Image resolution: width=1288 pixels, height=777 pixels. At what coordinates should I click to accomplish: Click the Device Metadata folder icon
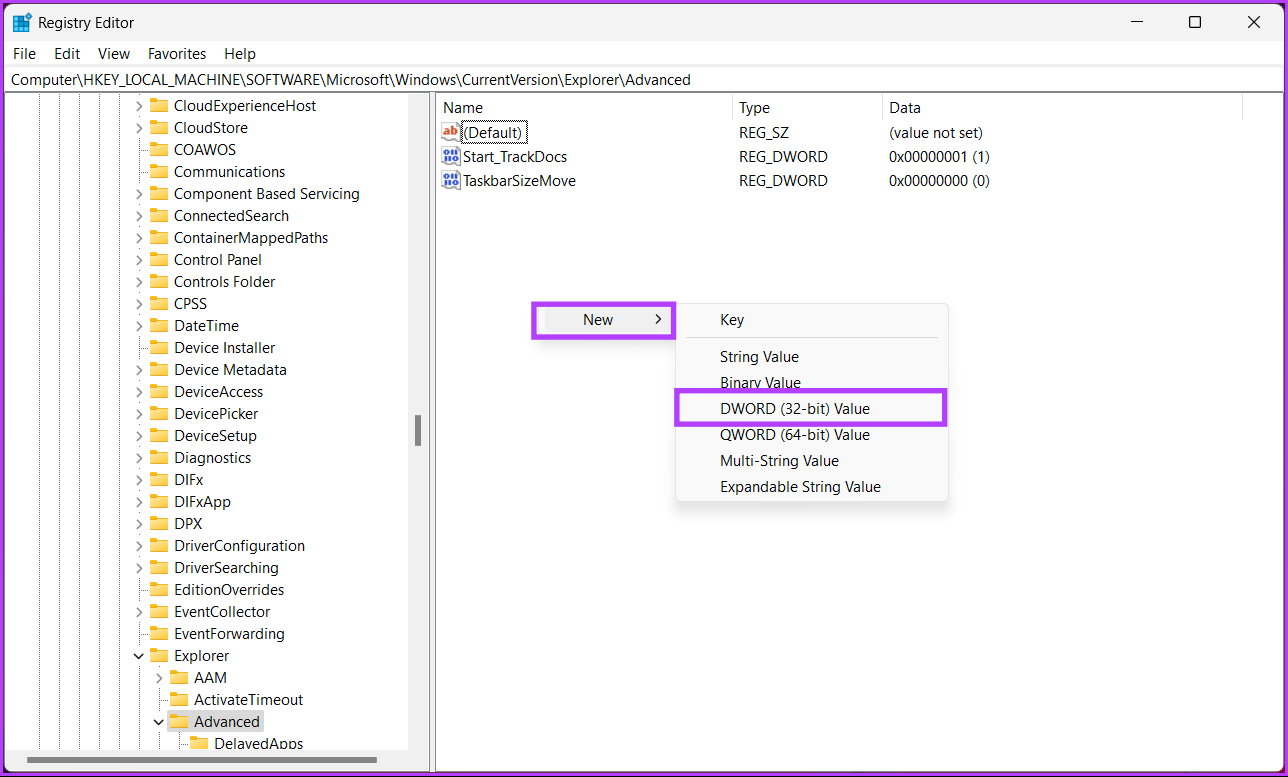(158, 370)
